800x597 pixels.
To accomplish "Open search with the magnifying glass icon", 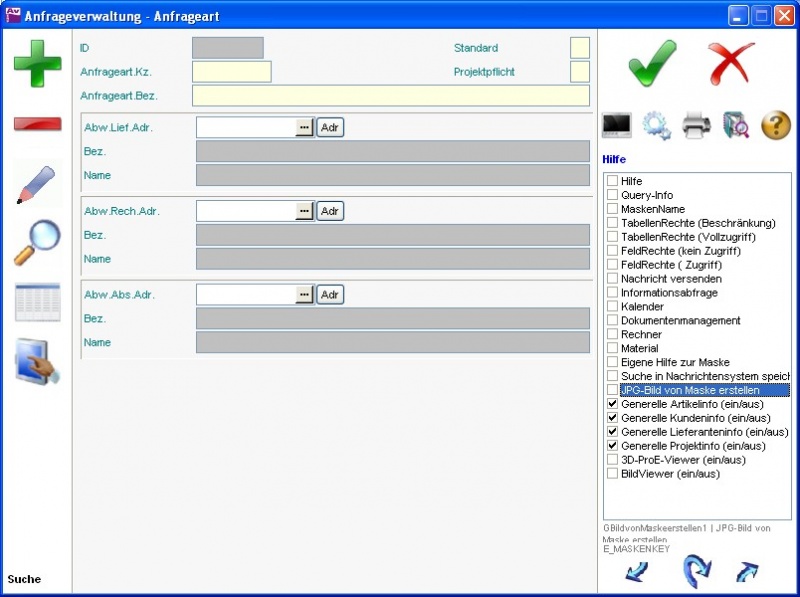I will tap(37, 243).
